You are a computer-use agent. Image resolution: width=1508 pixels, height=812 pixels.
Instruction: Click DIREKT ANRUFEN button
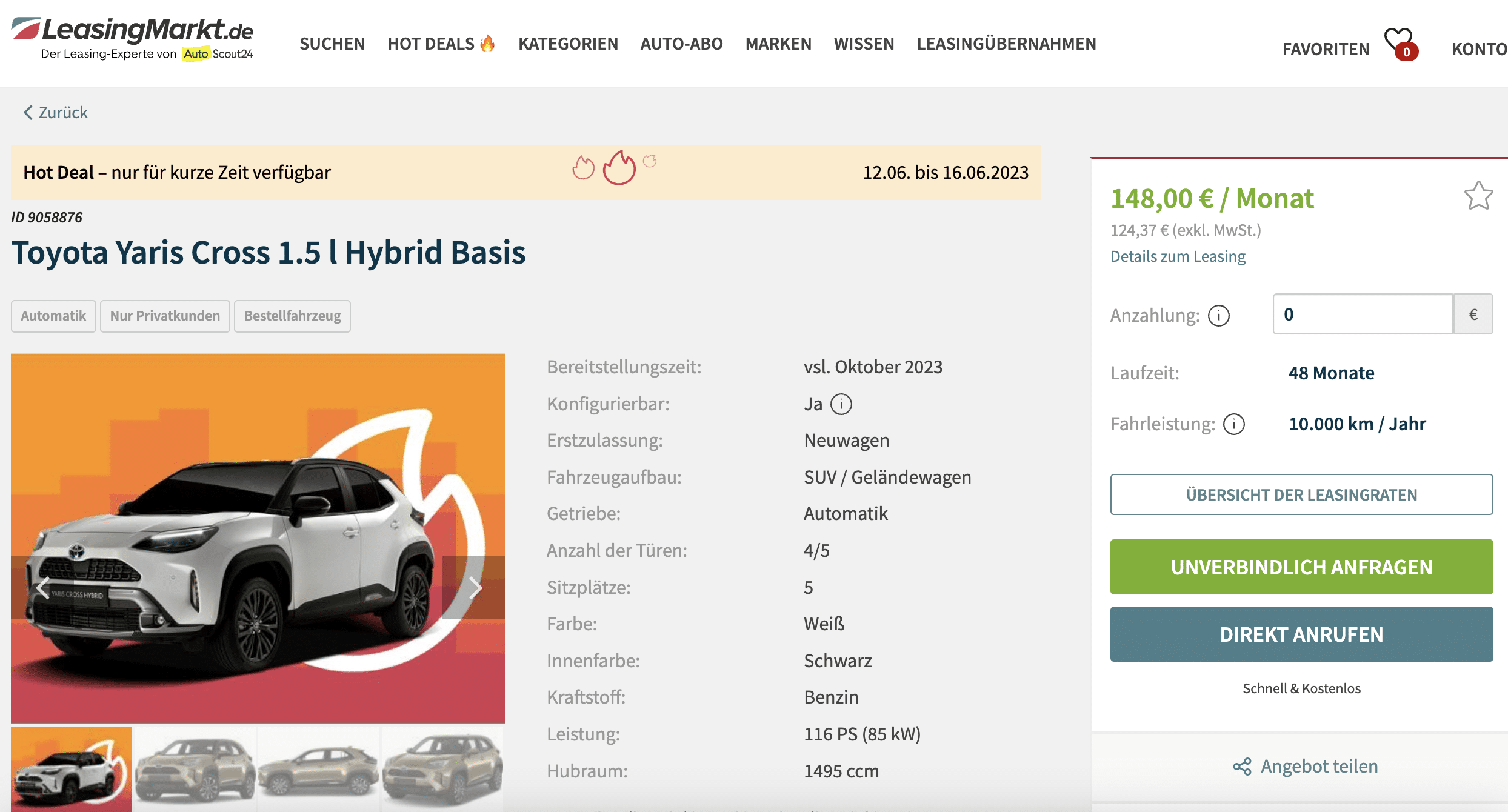click(1301, 634)
